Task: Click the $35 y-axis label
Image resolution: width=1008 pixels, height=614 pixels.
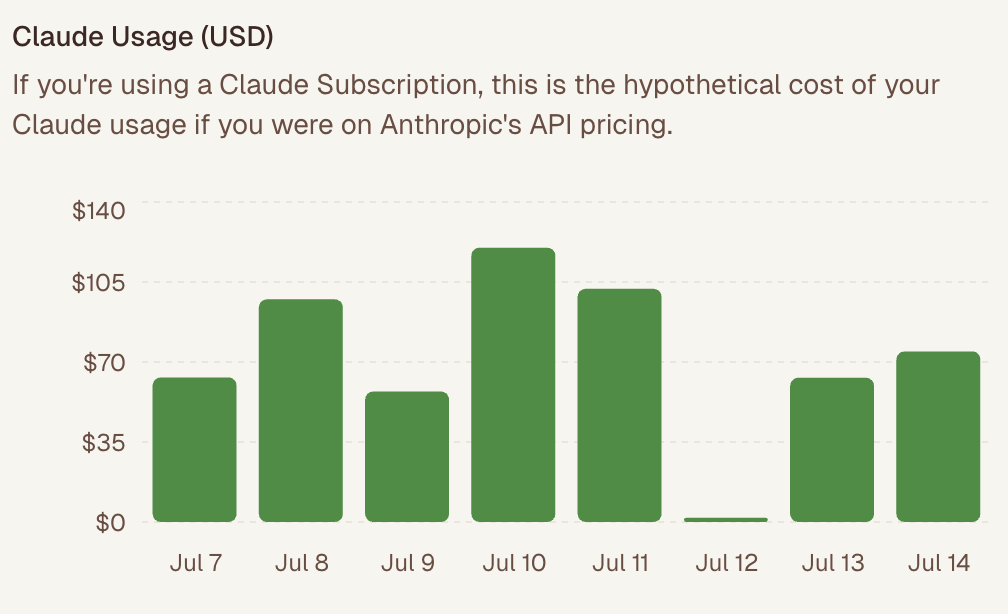Action: (x=102, y=442)
